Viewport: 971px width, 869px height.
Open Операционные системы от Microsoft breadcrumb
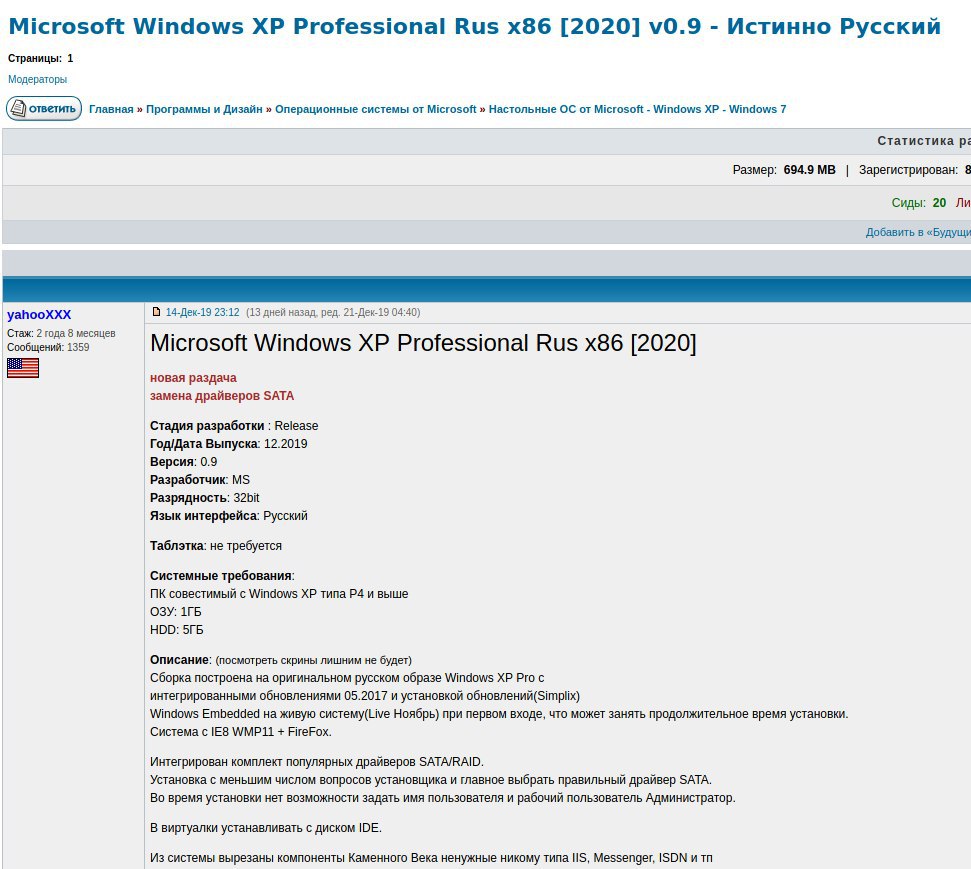[376, 109]
